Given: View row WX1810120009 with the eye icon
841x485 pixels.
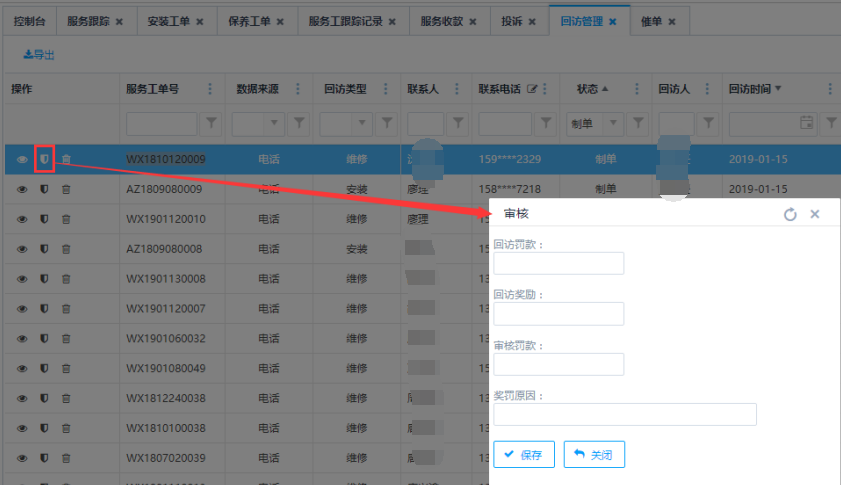Looking at the screenshot, I should coord(22,159).
